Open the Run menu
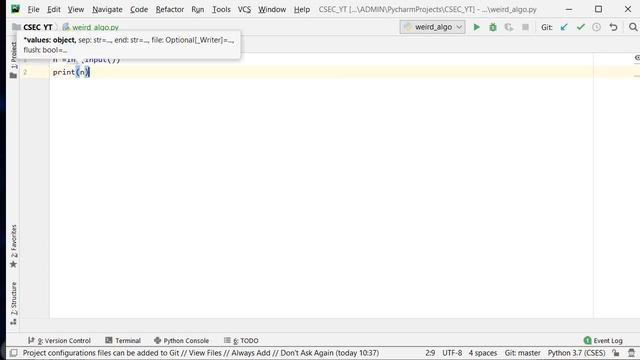Viewport: 640px width, 360px height. point(198,9)
